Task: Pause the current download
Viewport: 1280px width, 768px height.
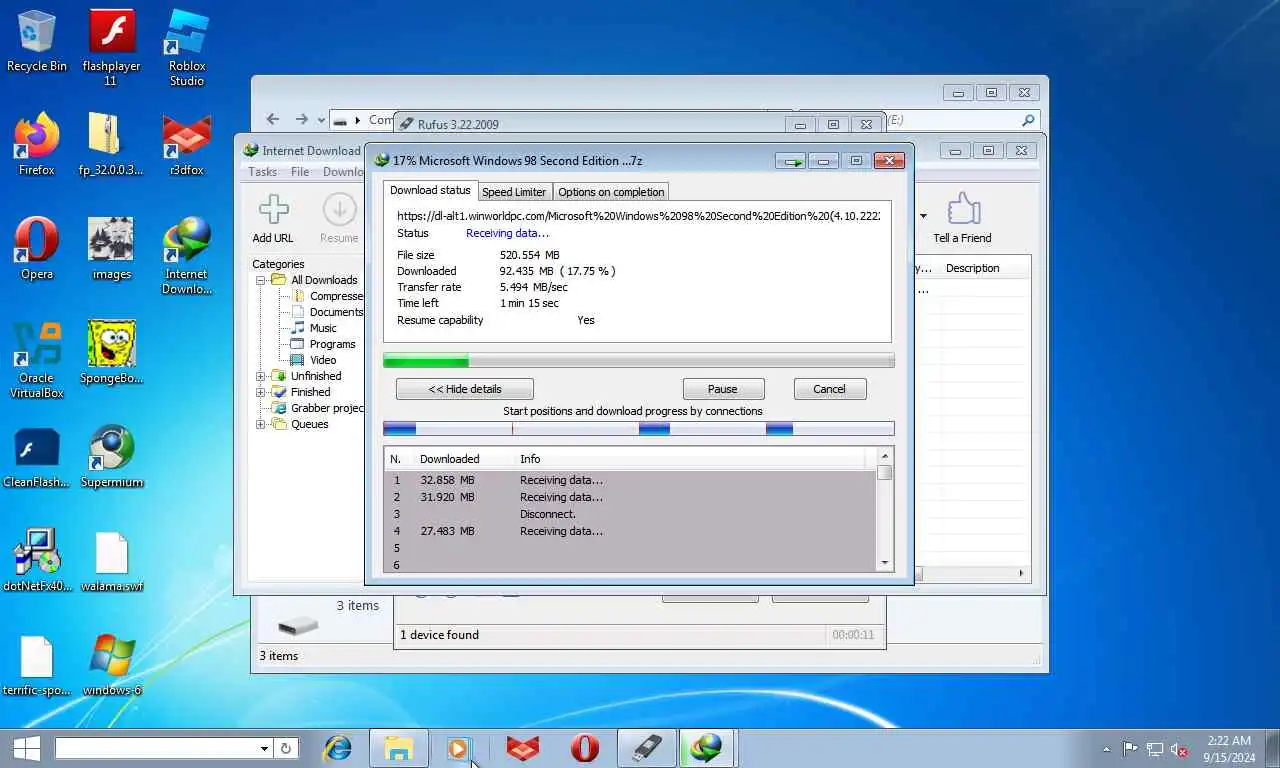Action: [x=723, y=389]
